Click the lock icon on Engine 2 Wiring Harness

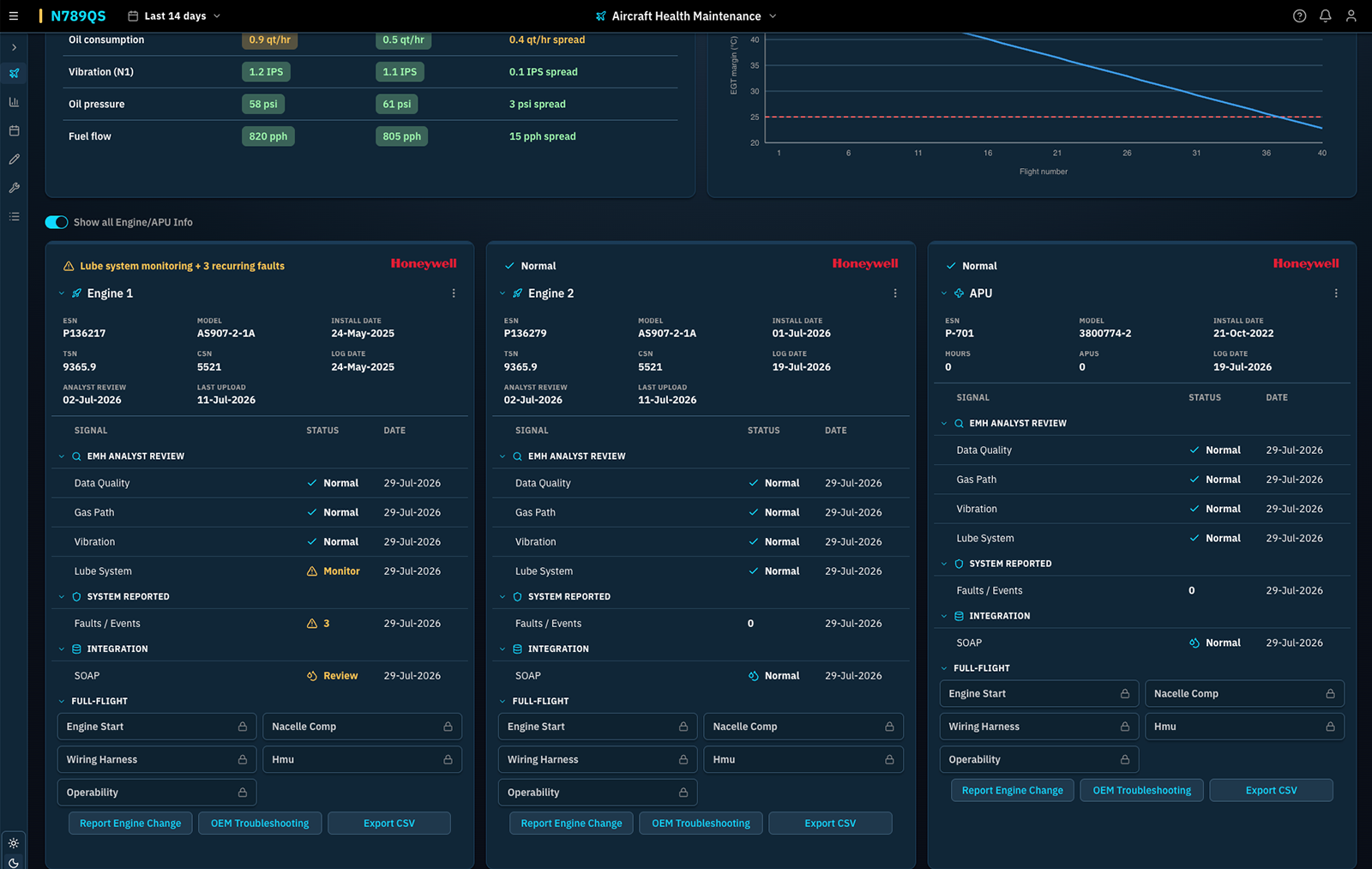(x=683, y=759)
